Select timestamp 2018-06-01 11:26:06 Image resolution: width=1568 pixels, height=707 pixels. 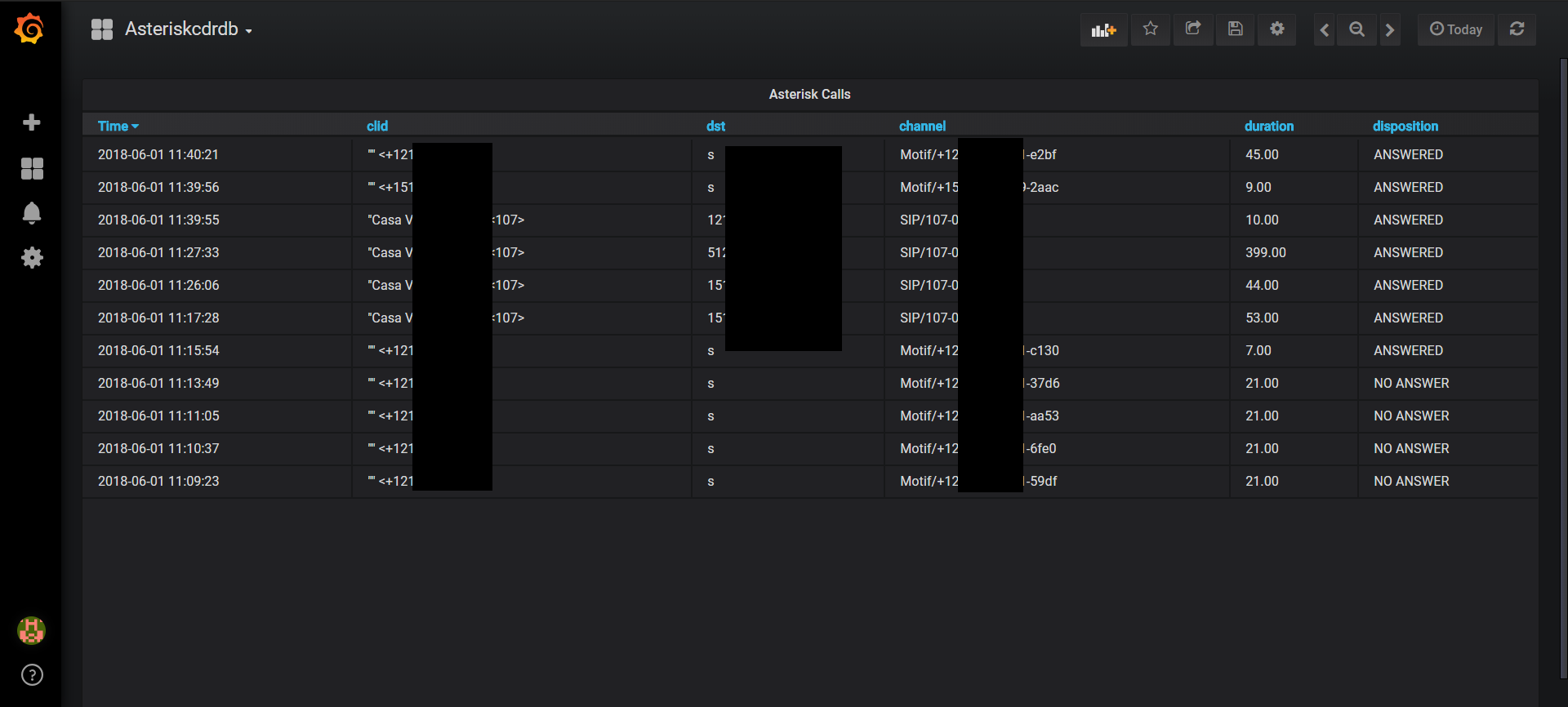[158, 286]
